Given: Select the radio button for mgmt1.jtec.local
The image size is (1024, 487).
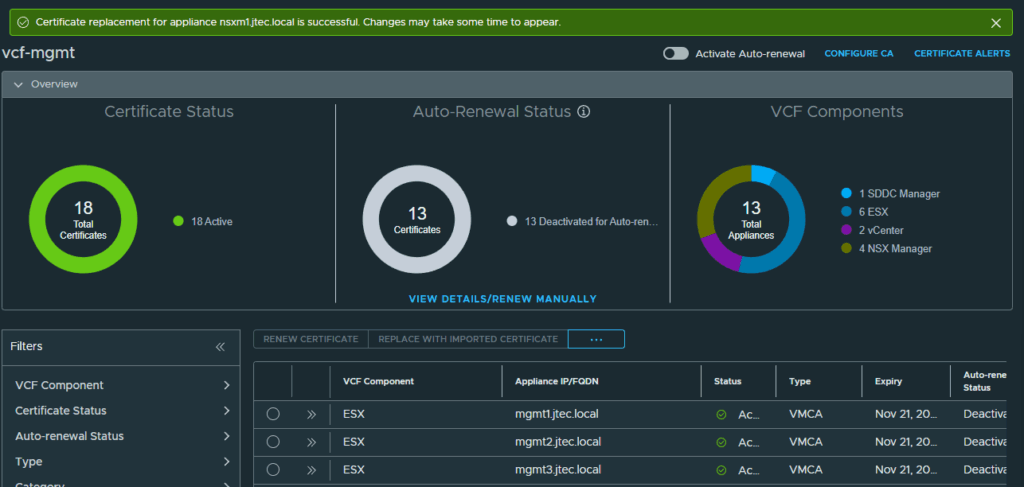Looking at the screenshot, I should point(273,414).
